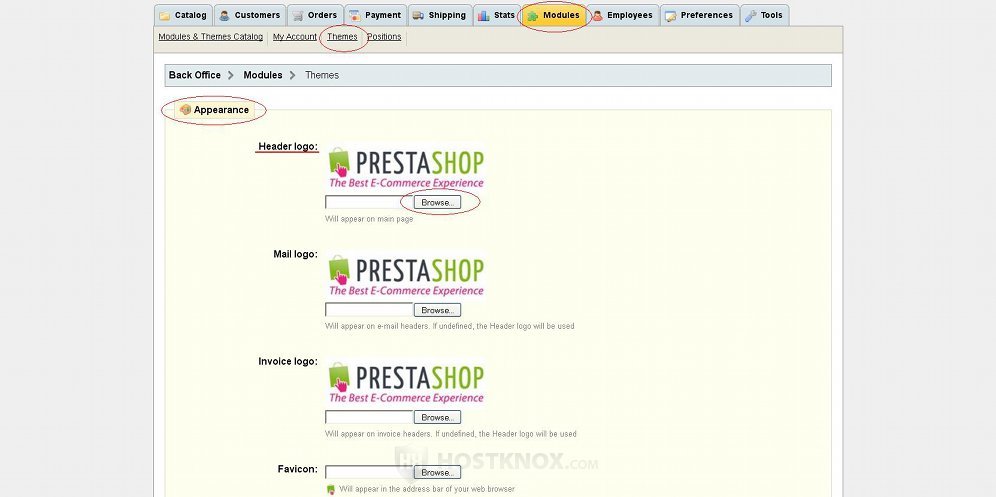Open the Customers tab
The image size is (996, 497).
click(x=250, y=15)
